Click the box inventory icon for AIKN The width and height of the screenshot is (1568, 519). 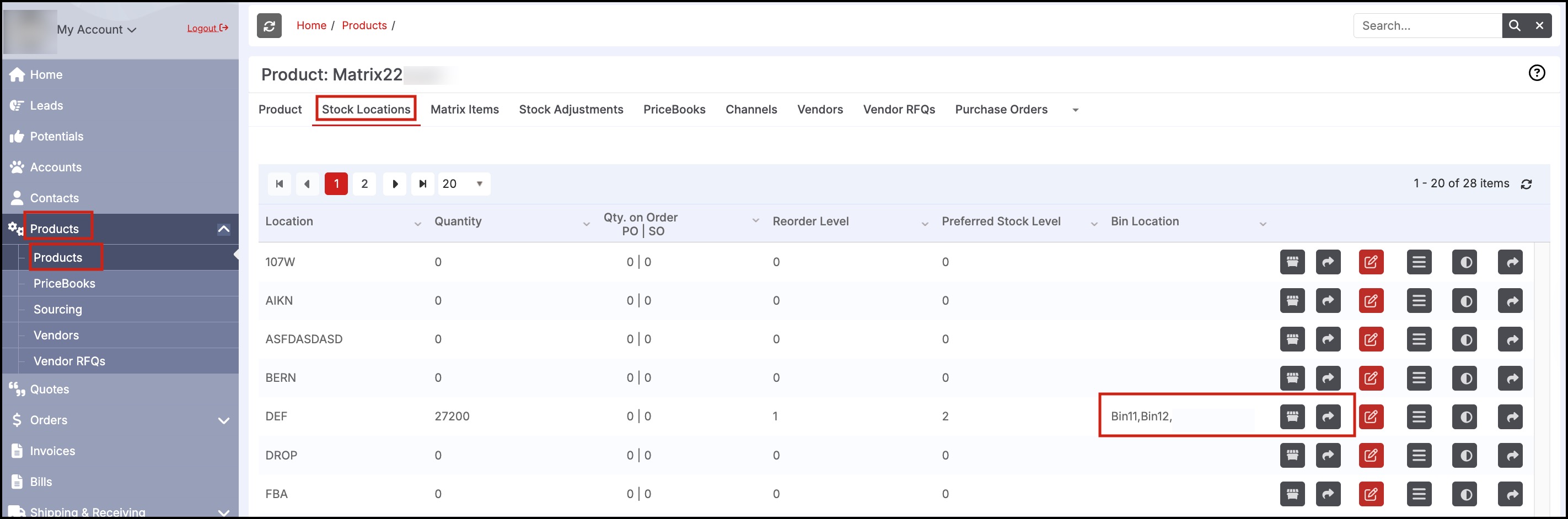tap(1292, 301)
